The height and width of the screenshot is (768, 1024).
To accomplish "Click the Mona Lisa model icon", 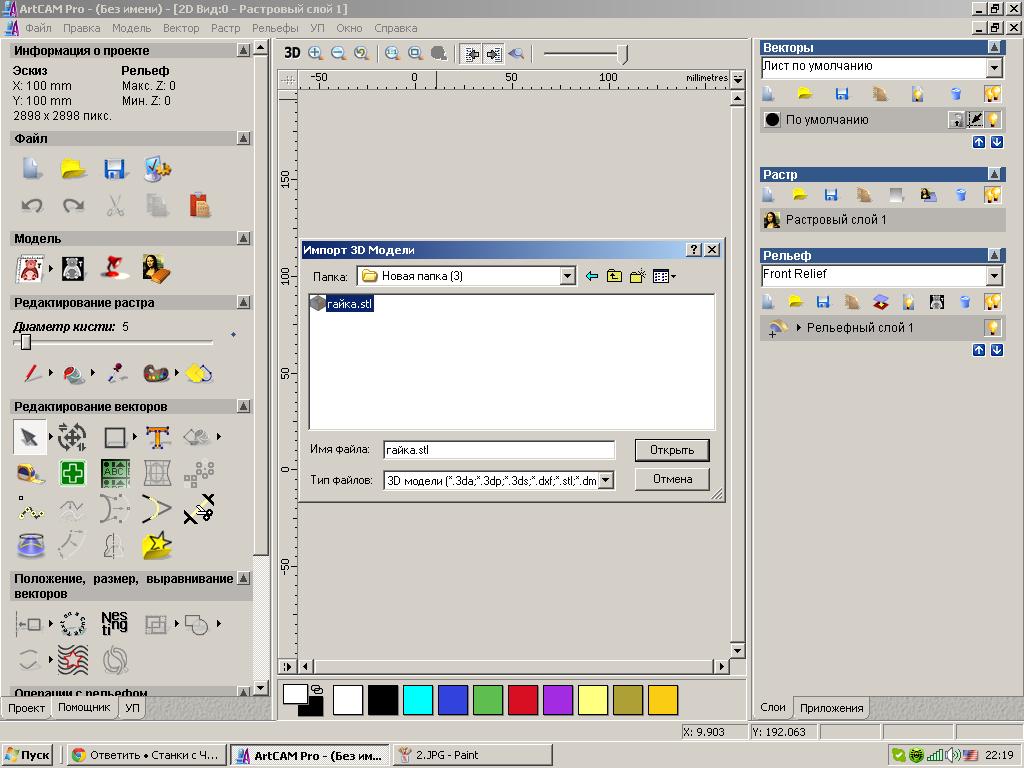I will [156, 268].
